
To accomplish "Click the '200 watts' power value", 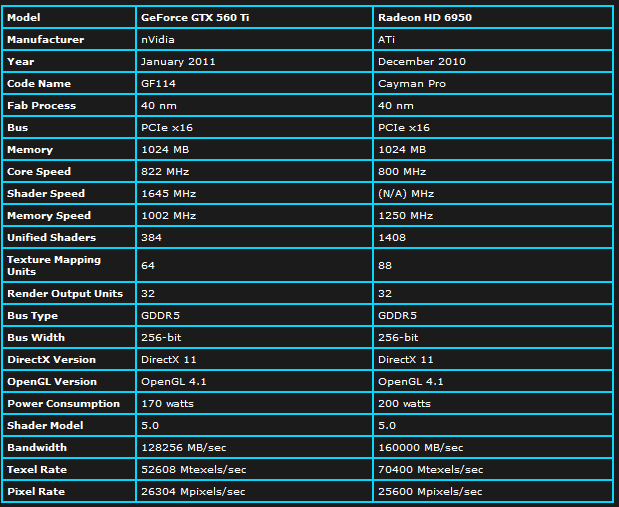I will pyautogui.click(x=404, y=404).
